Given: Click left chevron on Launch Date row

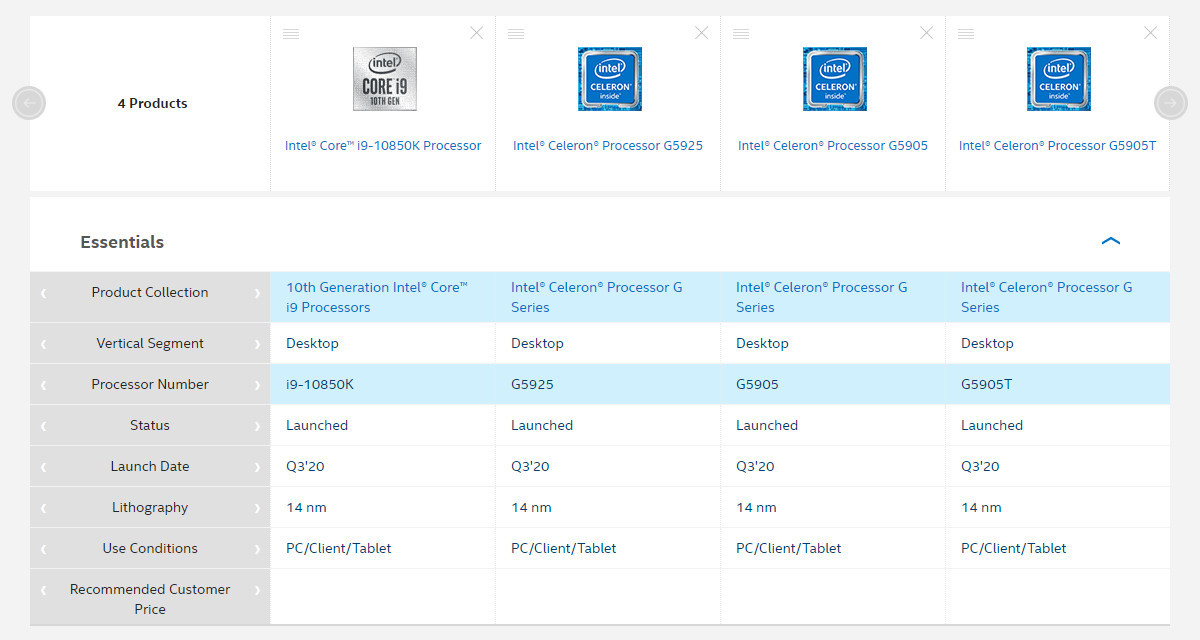Looking at the screenshot, I should (43, 467).
